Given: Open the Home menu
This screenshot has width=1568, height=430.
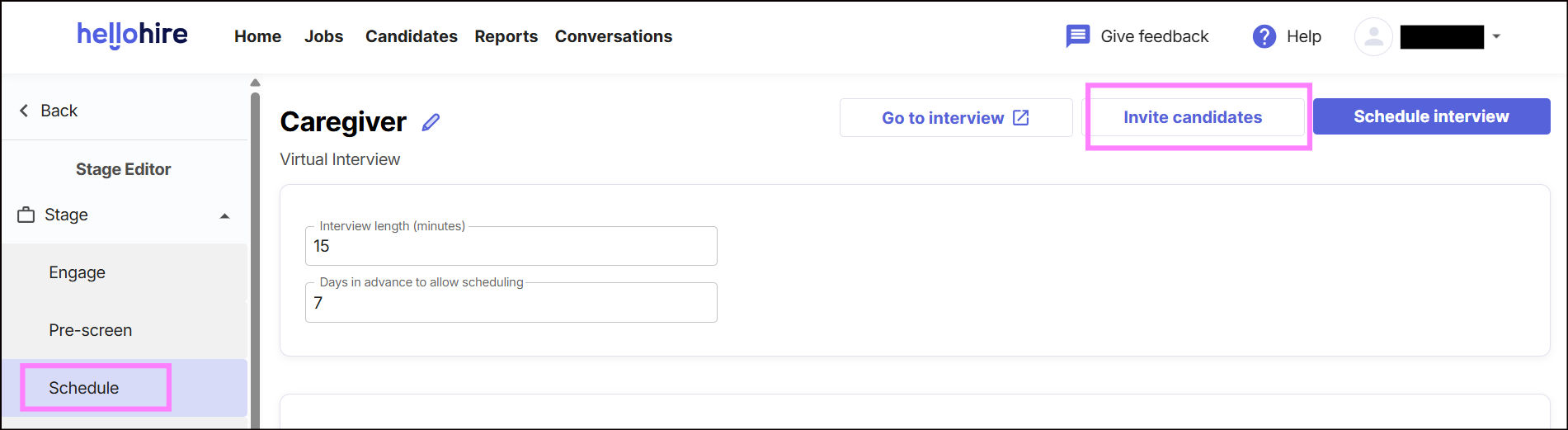Looking at the screenshot, I should (x=257, y=36).
